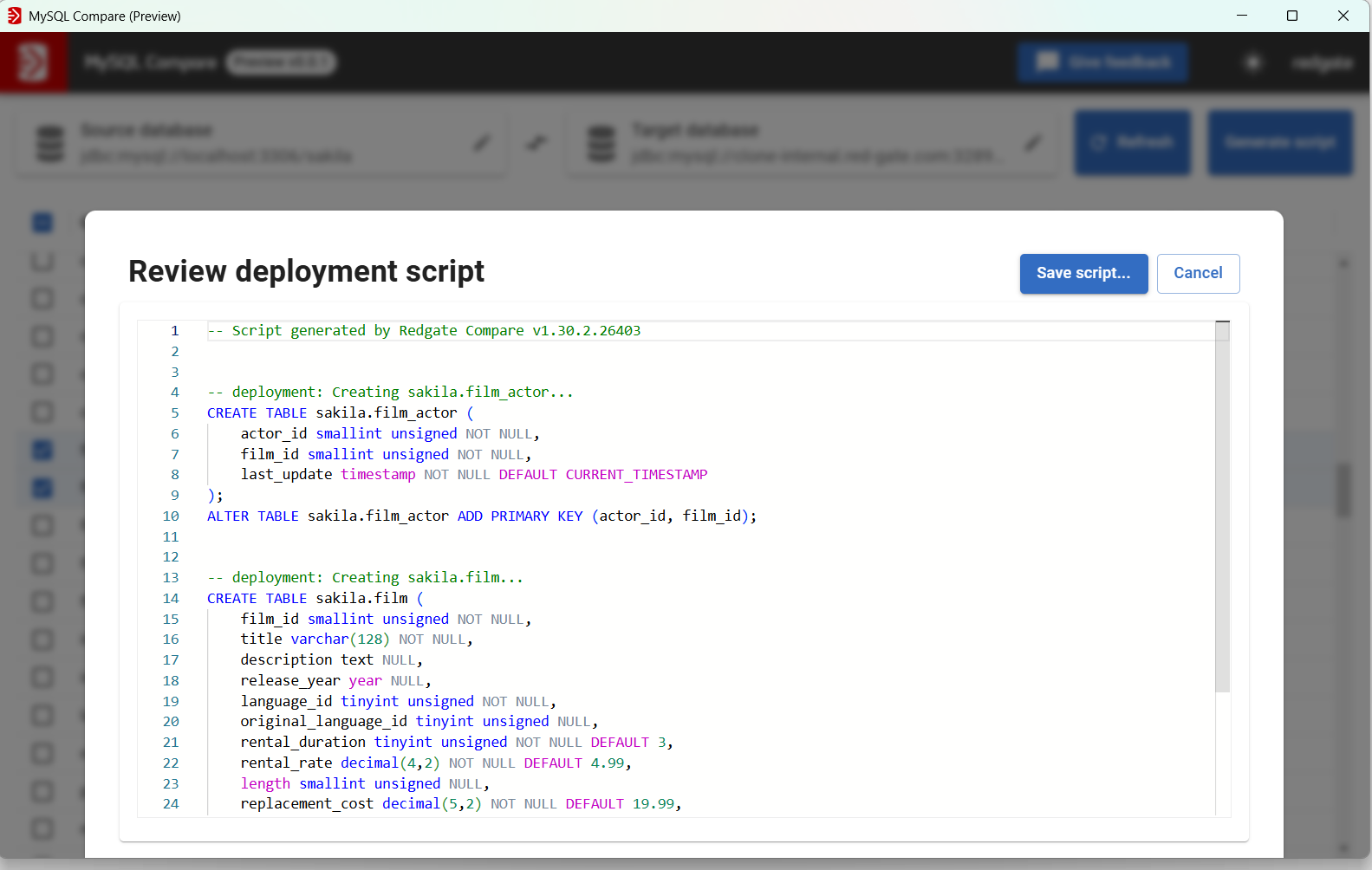Click the Generate script button
Image resolution: width=1372 pixels, height=870 pixels.
(x=1279, y=143)
